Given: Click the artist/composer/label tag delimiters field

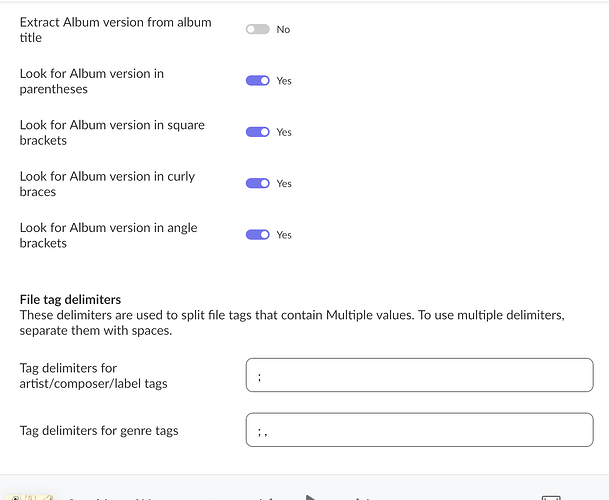Looking at the screenshot, I should point(419,375).
